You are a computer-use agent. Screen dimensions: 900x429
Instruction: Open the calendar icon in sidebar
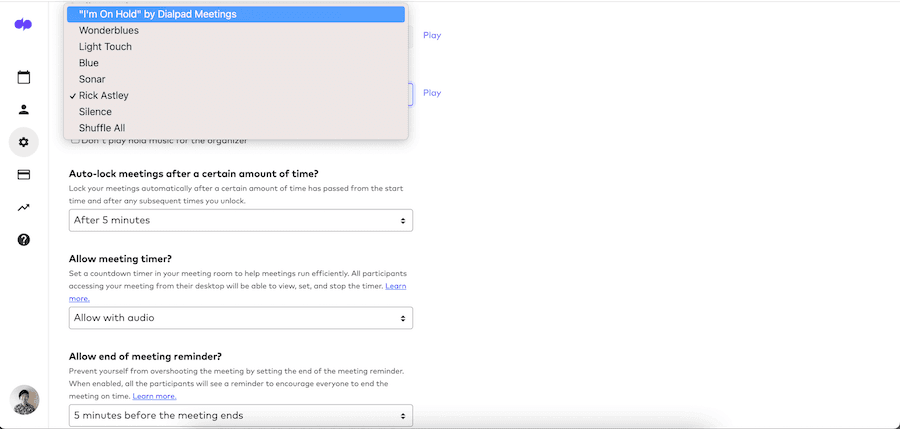point(24,77)
